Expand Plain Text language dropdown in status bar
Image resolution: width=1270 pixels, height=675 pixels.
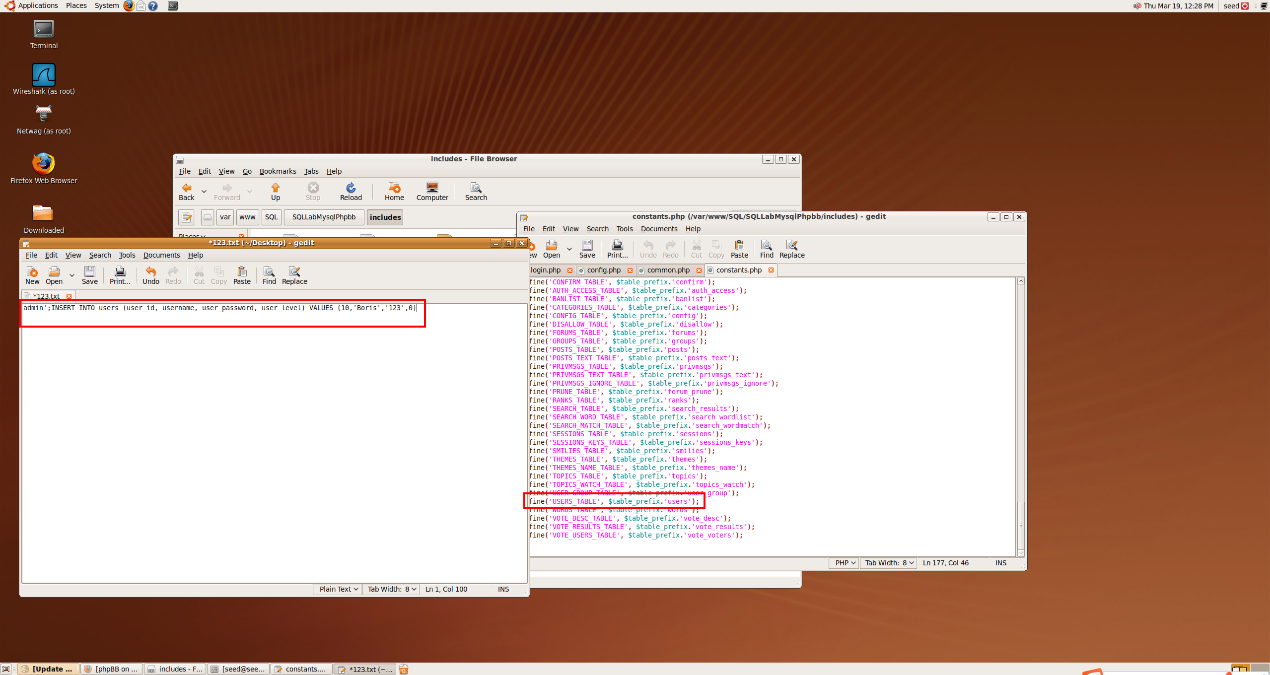click(x=335, y=589)
